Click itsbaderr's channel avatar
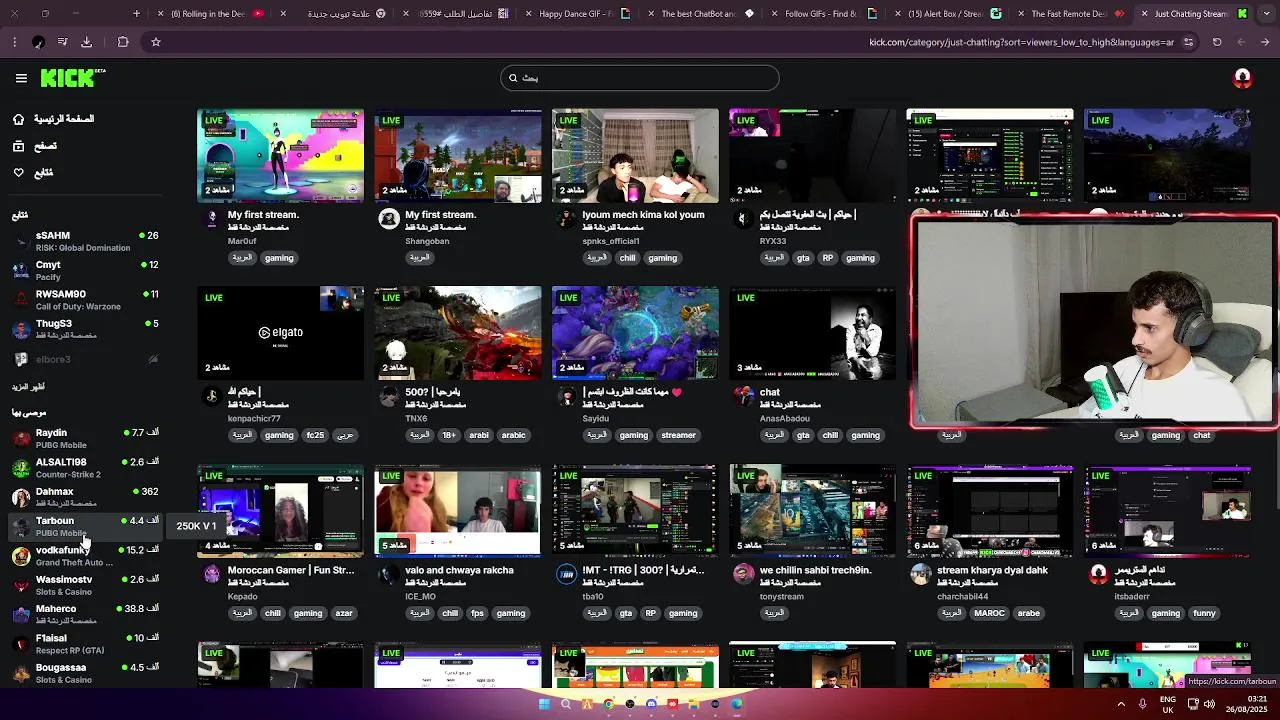Screen dimensions: 1280x720 point(1098,574)
